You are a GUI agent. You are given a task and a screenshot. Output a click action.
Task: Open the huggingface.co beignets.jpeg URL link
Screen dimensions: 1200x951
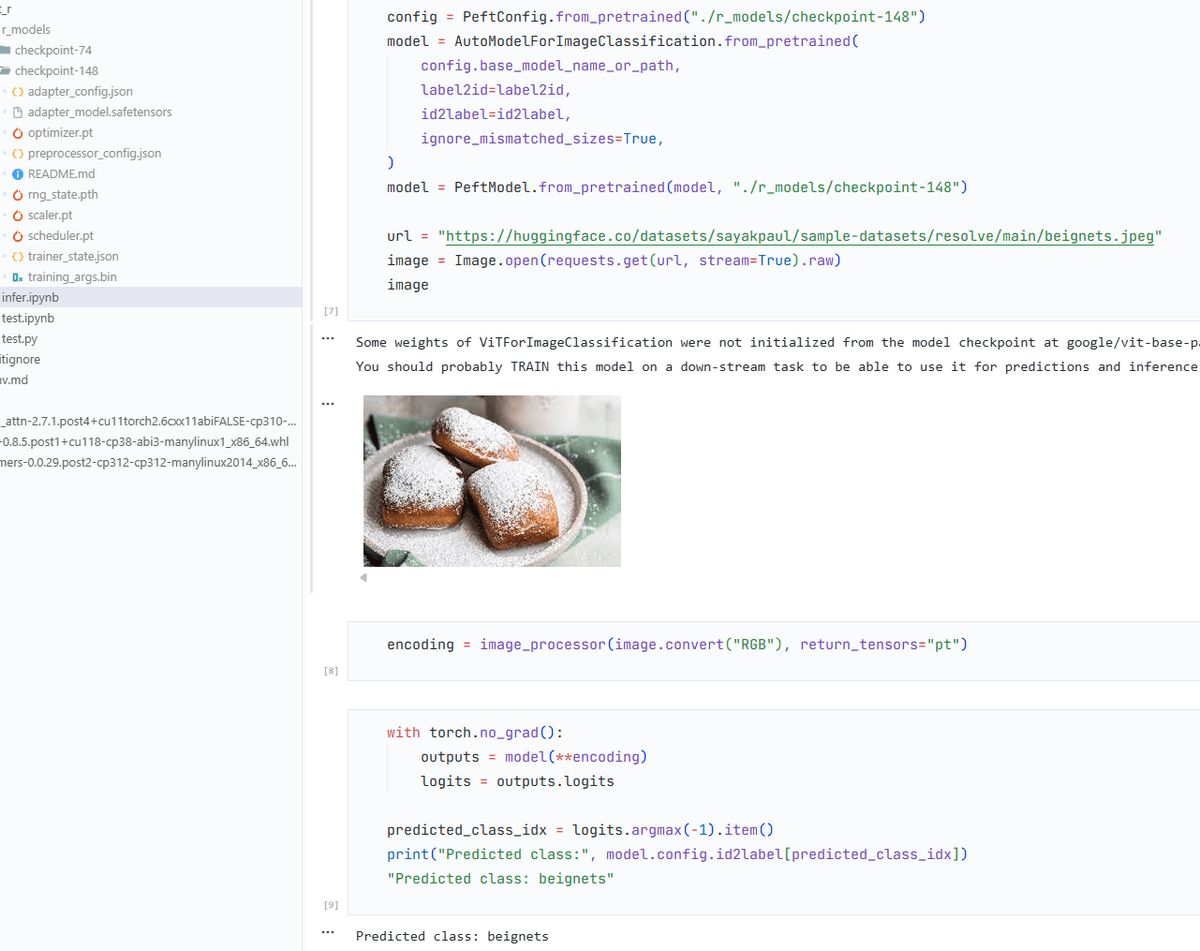(798, 237)
